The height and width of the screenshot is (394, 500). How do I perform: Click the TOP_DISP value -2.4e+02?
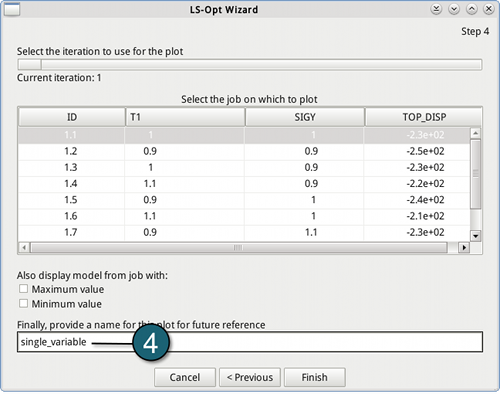[x=425, y=200]
